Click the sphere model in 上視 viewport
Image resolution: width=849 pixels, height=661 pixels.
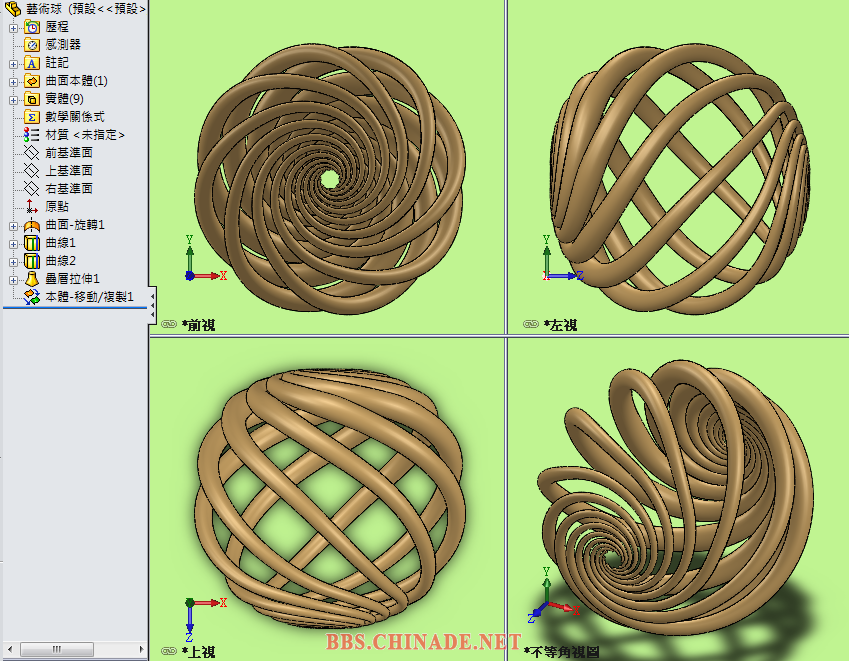click(x=330, y=498)
